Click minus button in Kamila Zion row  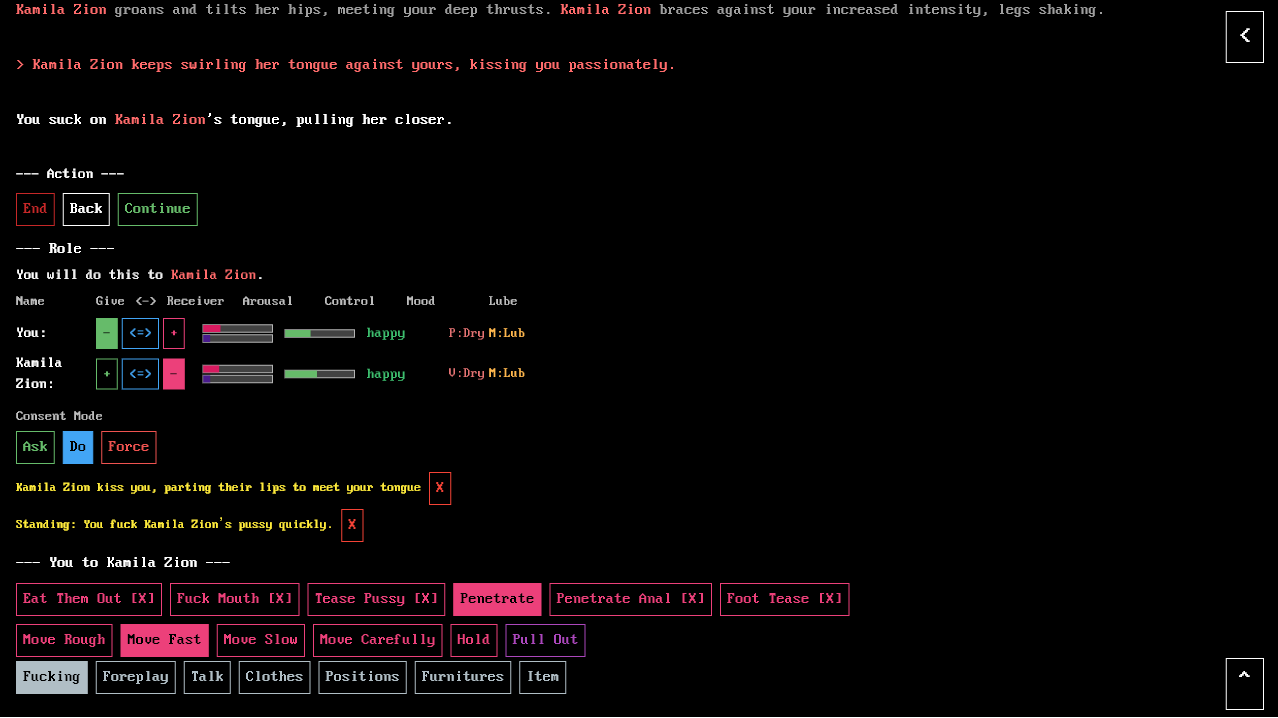(x=174, y=374)
